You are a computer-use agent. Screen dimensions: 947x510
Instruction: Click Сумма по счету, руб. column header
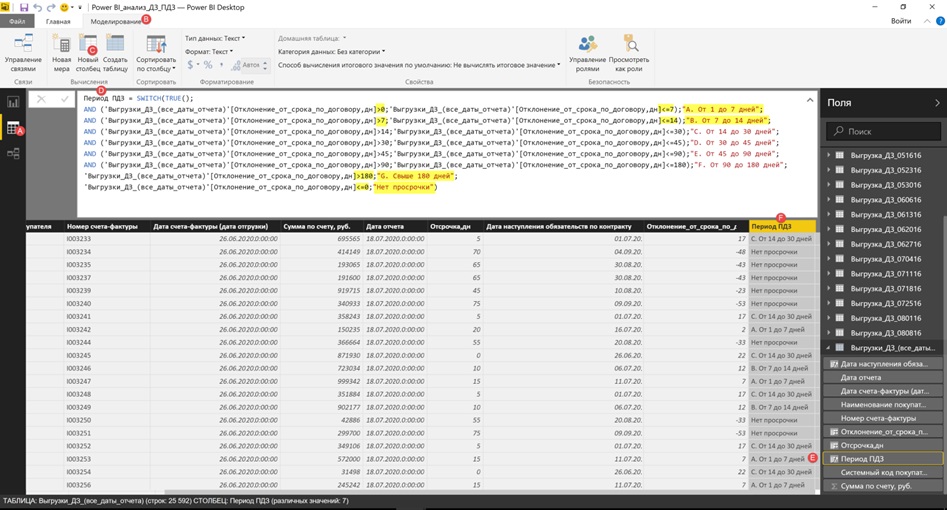[321, 227]
